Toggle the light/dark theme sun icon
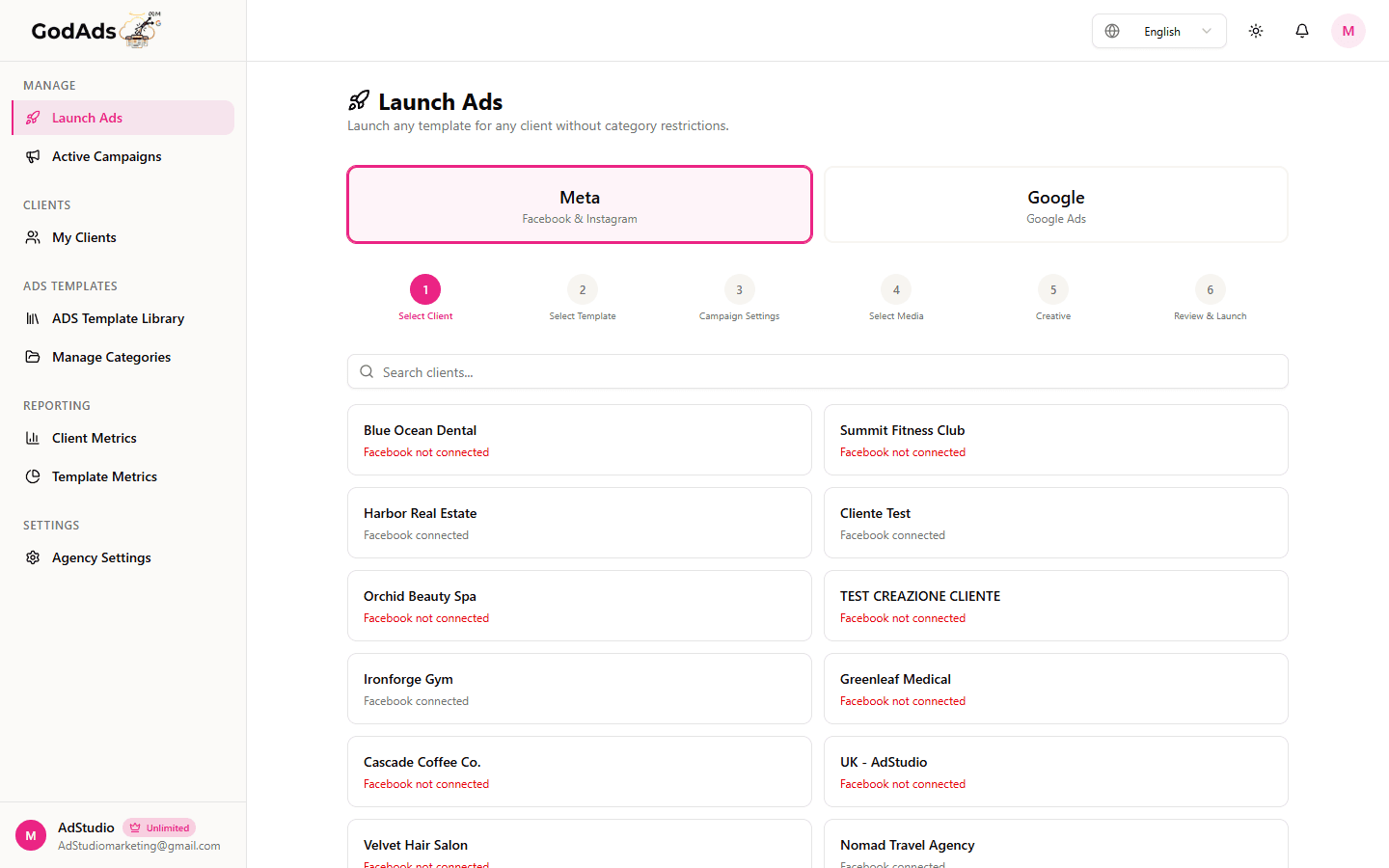 (x=1255, y=30)
